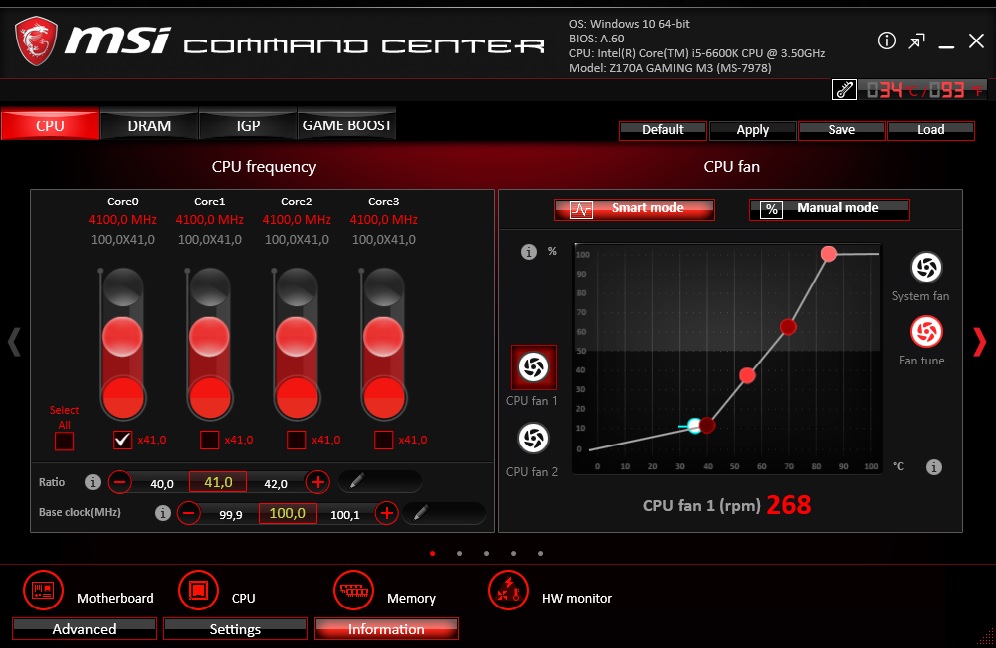The image size is (996, 648).
Task: Select fan curve point near 70°C
Action: click(788, 327)
